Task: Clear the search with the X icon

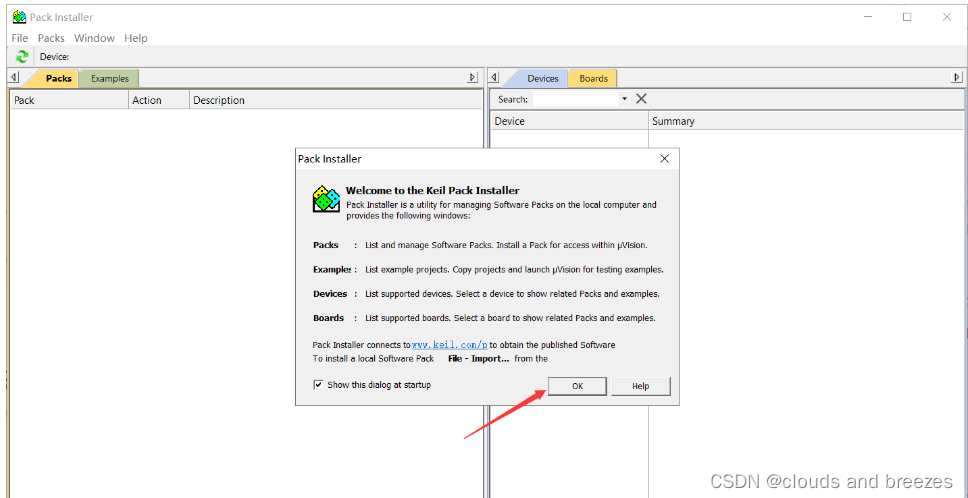Action: tap(641, 99)
